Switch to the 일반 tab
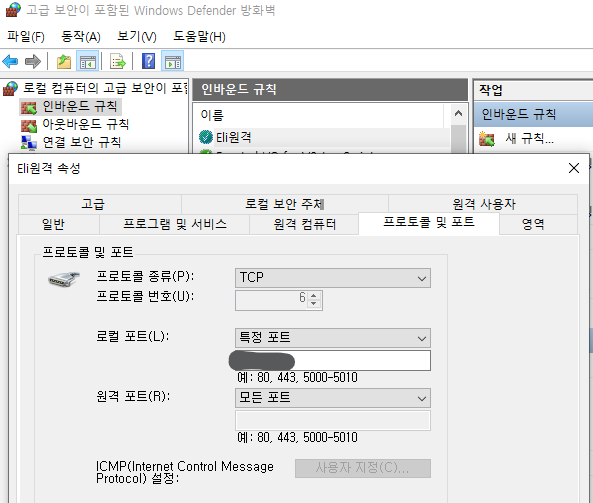 [x=59, y=224]
